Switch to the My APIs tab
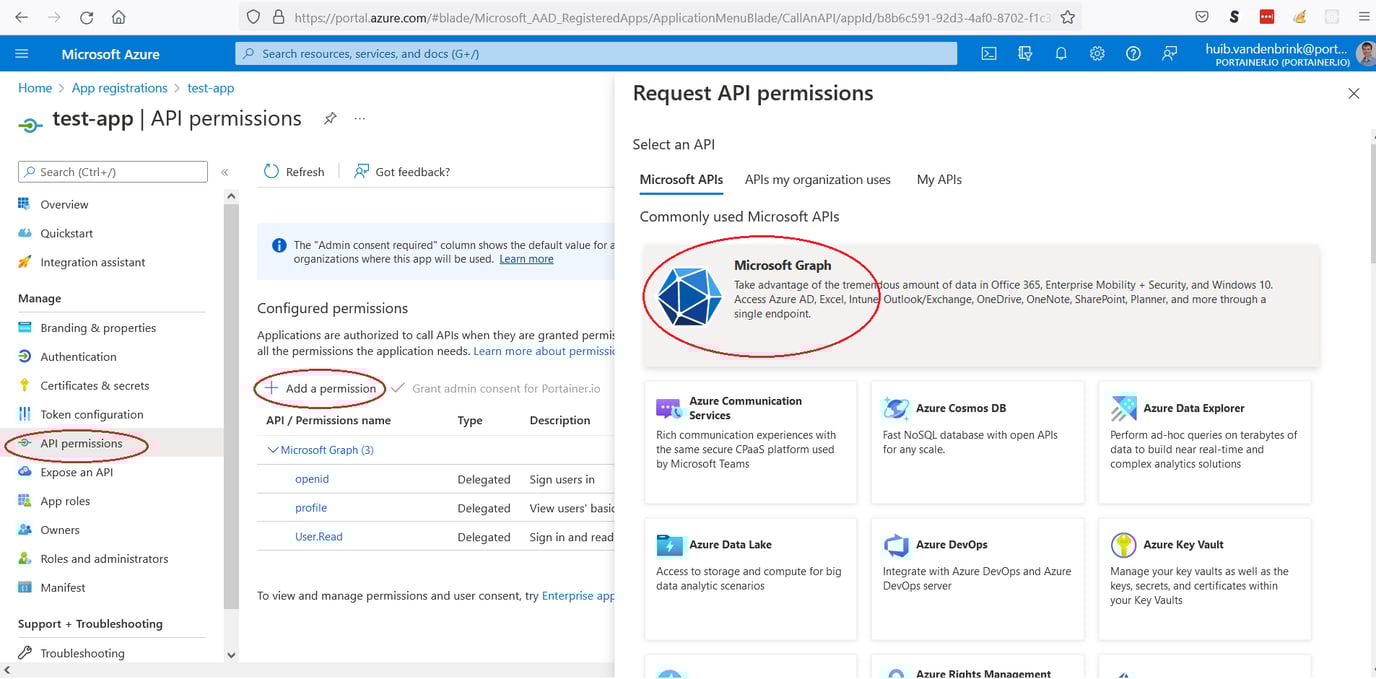1376x679 pixels. coord(938,179)
